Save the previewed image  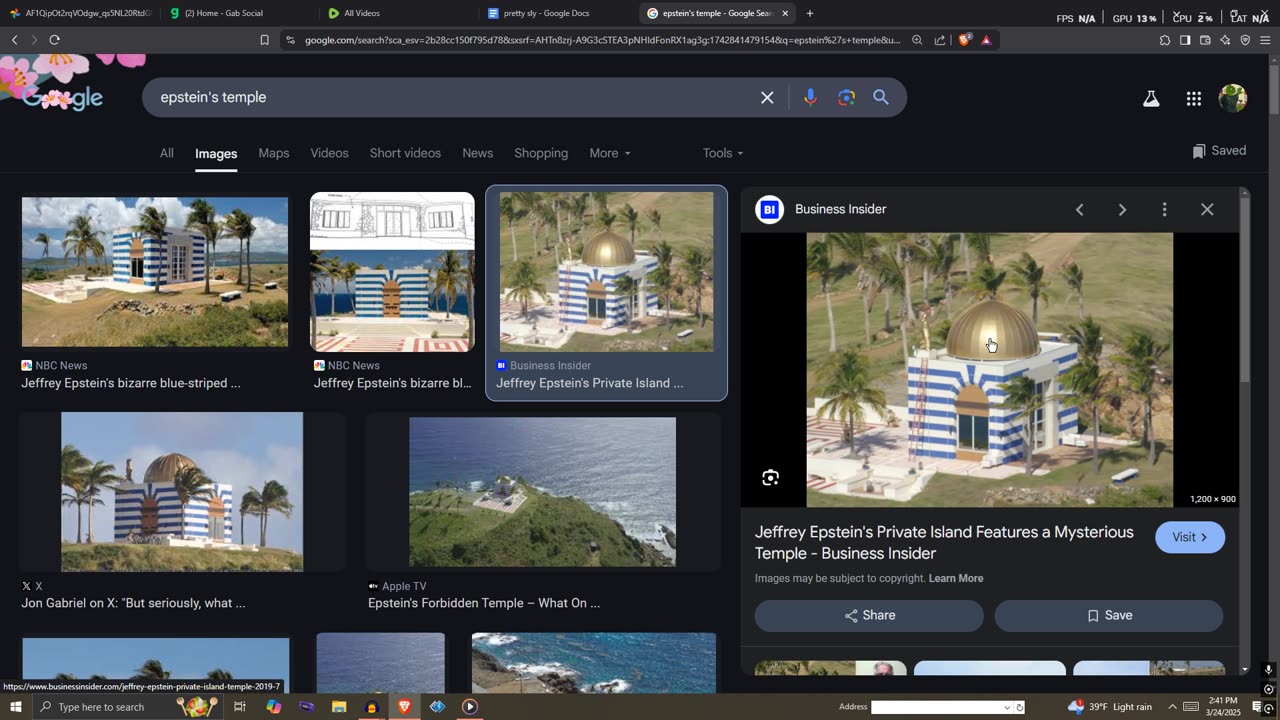point(1109,616)
